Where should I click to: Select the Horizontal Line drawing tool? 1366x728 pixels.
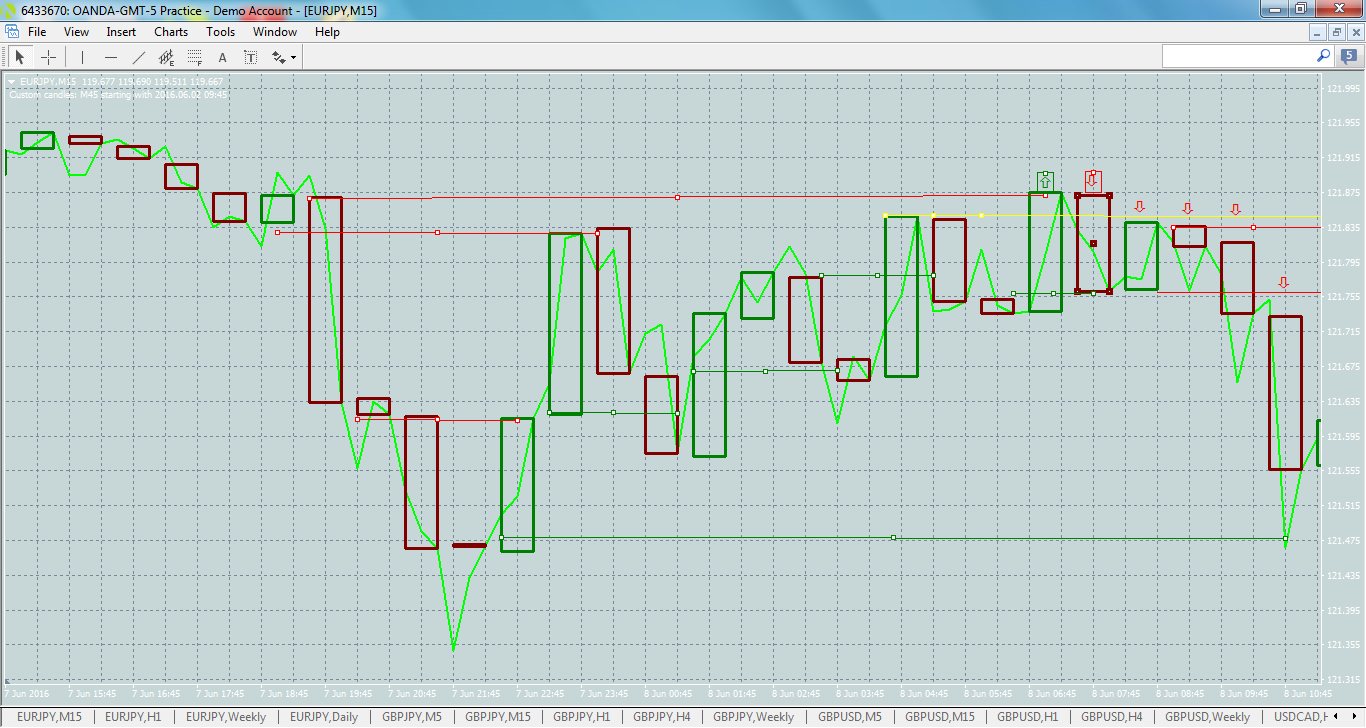[110, 57]
